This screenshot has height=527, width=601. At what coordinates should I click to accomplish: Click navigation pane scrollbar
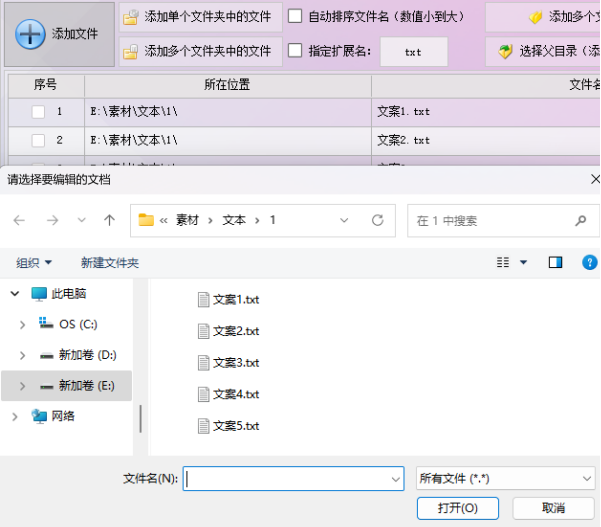[x=141, y=419]
